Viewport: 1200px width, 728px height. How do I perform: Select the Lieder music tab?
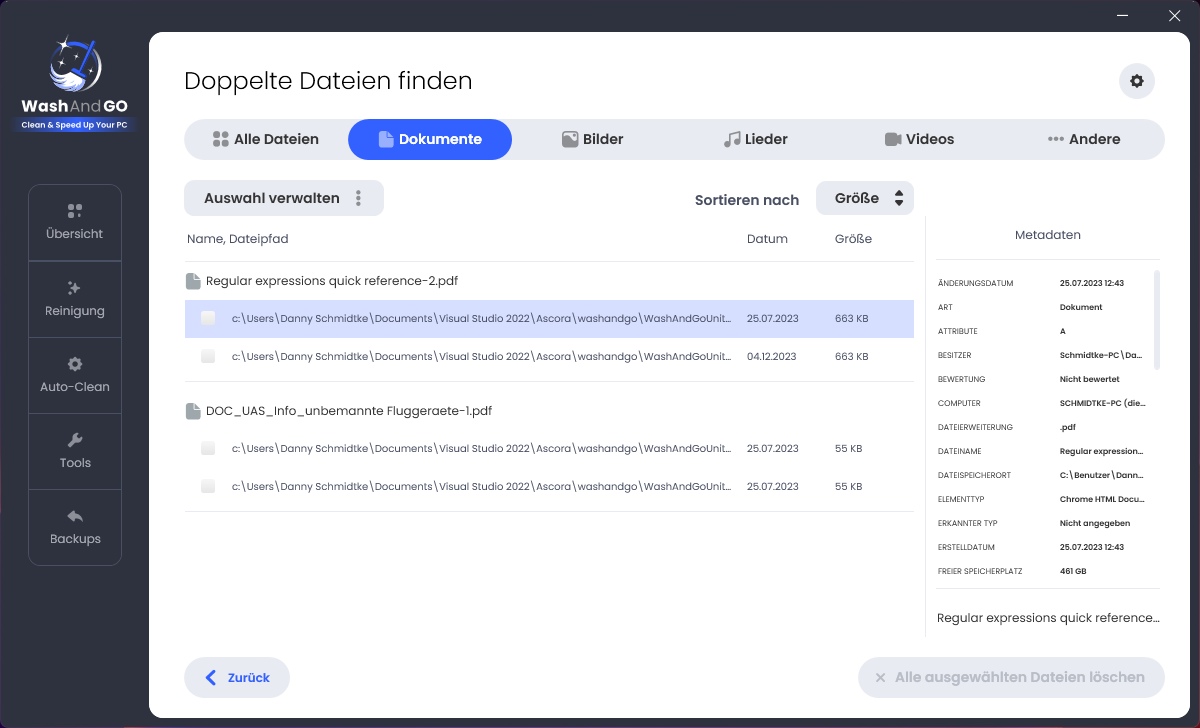pyautogui.click(x=755, y=140)
